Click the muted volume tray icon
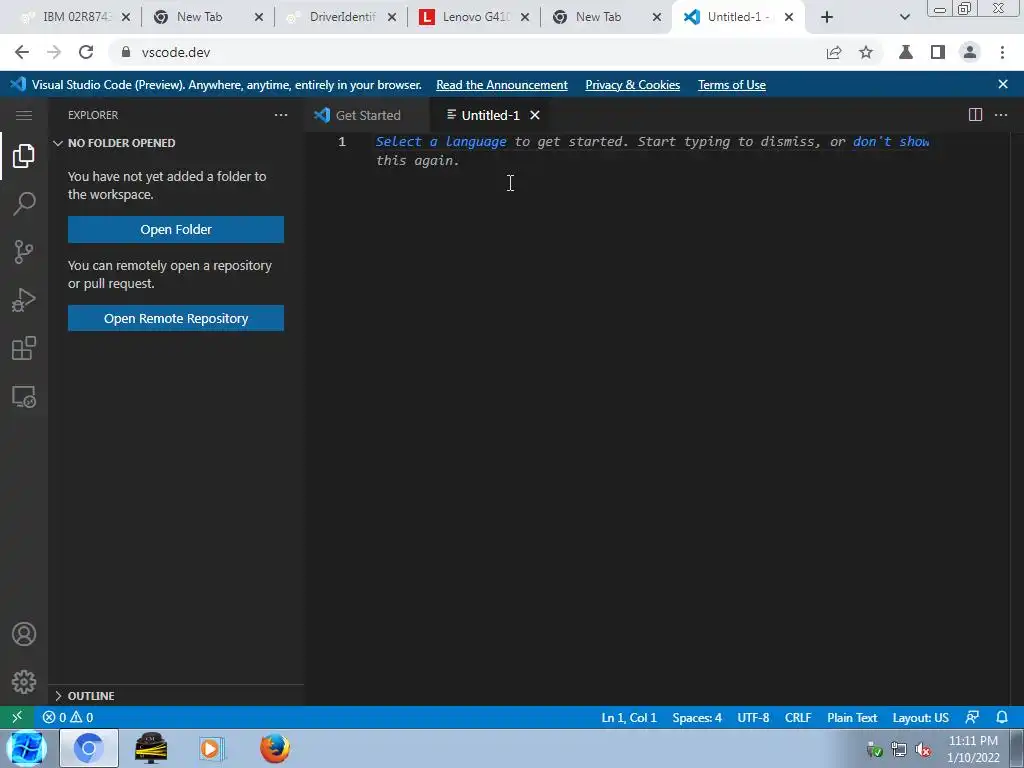 (923, 750)
